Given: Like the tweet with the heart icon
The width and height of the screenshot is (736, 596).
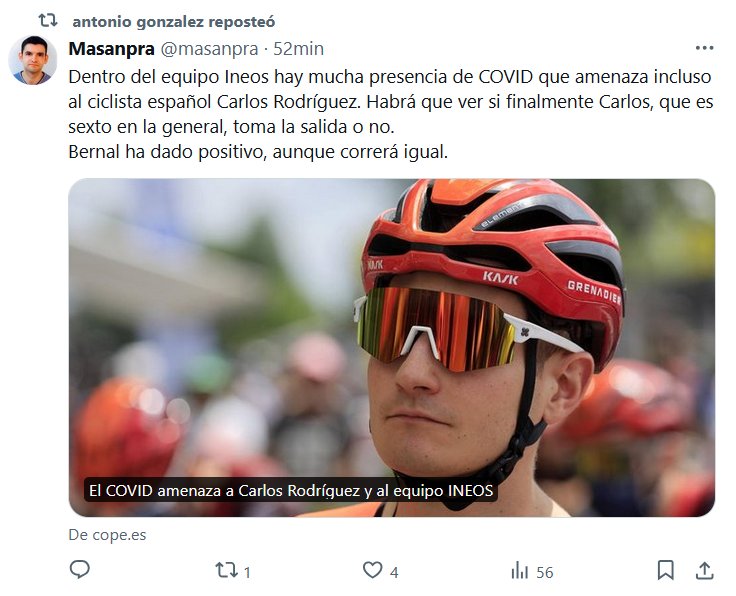Looking at the screenshot, I should [x=373, y=570].
